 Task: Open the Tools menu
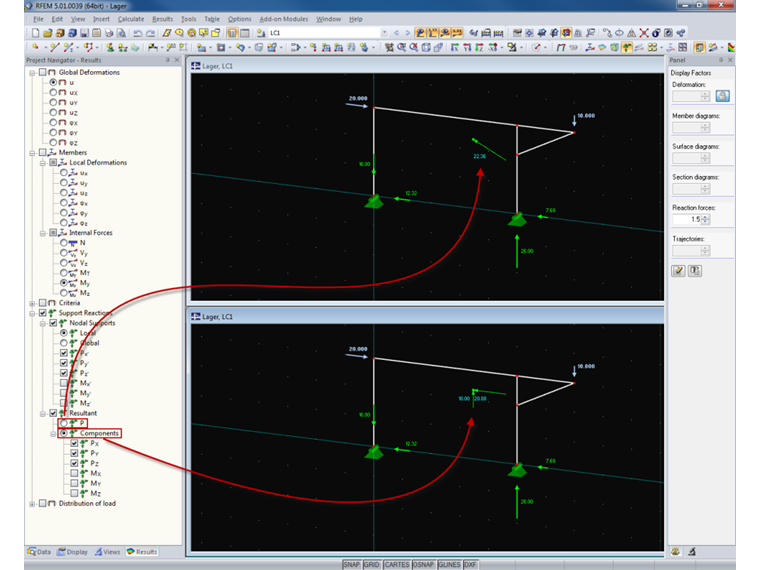click(x=189, y=19)
